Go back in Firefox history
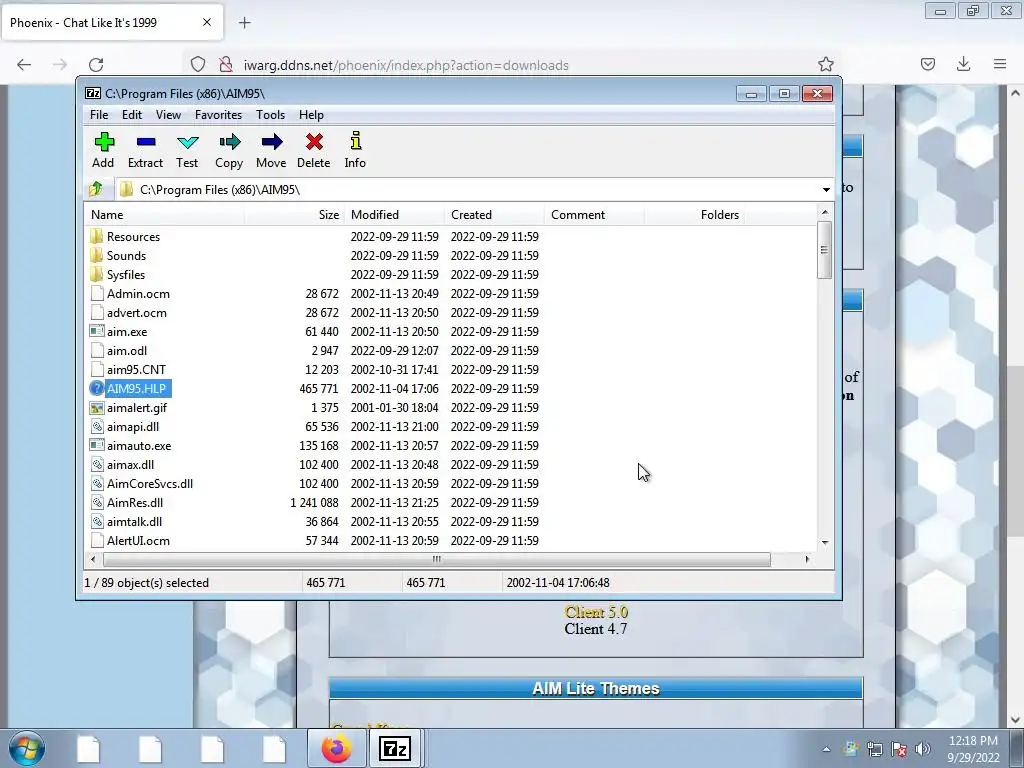1024x768 pixels. (24, 64)
